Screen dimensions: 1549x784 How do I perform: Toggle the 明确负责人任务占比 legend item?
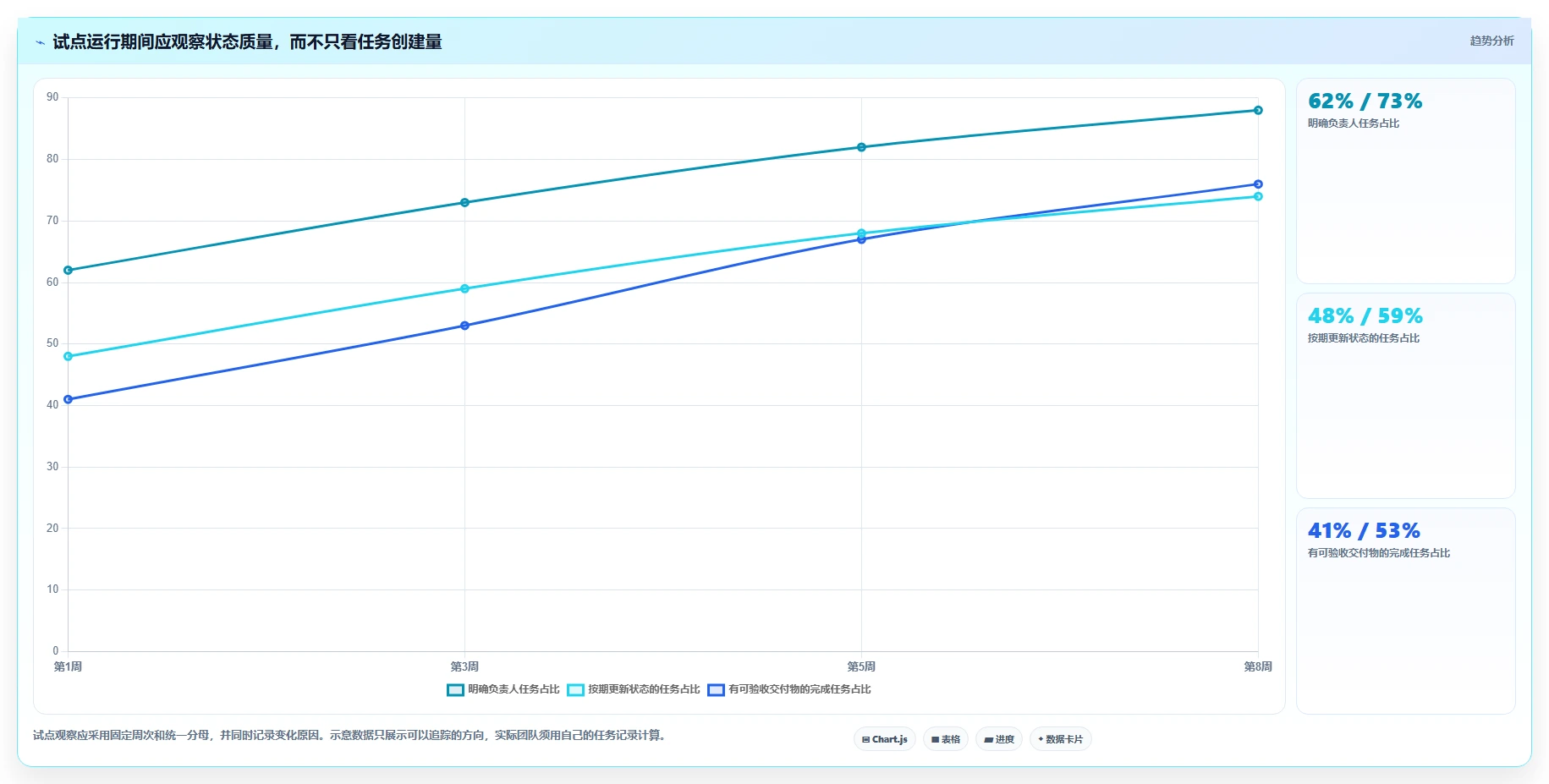tap(503, 689)
